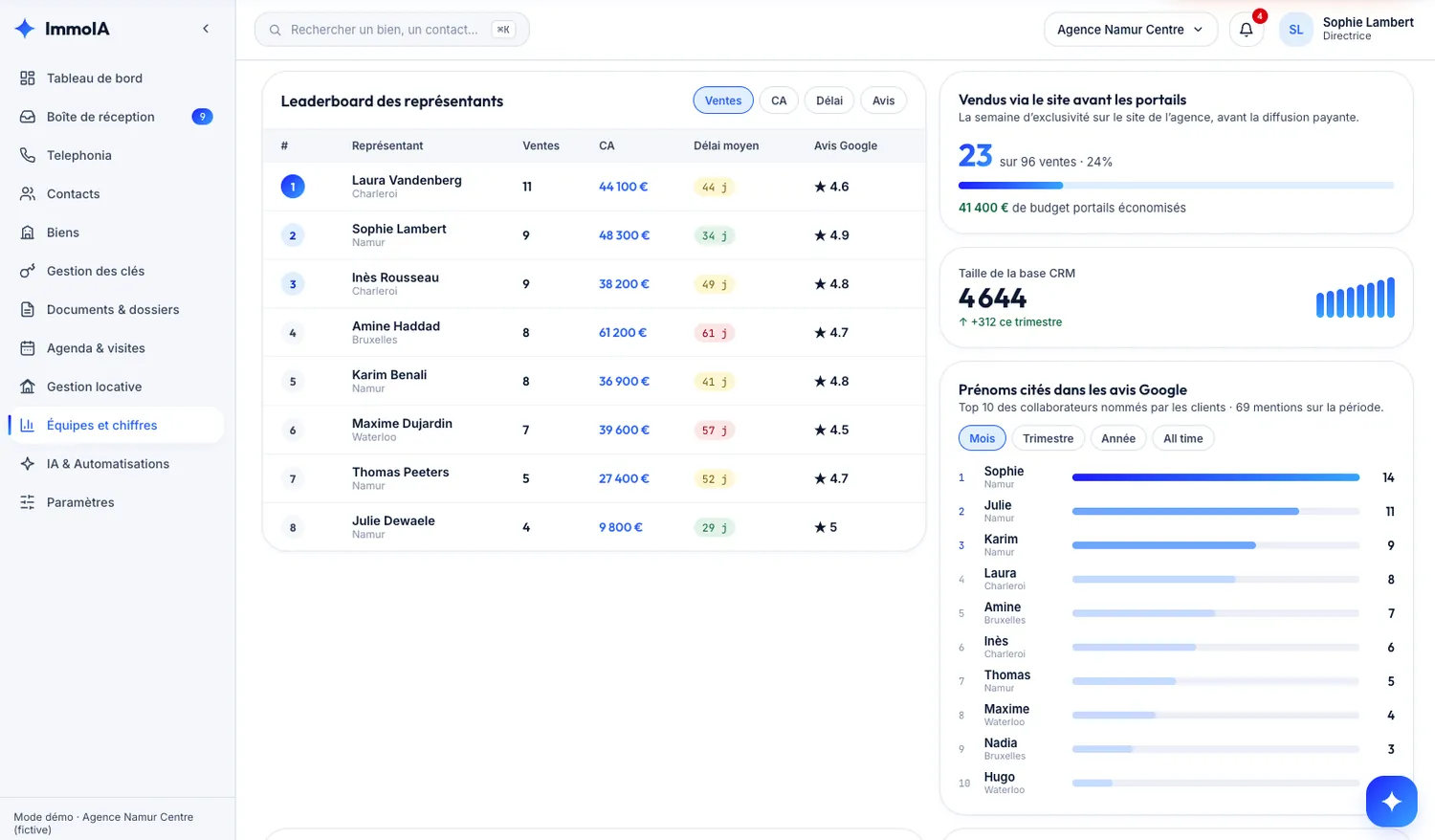This screenshot has width=1435, height=840.
Task: Switch leaderboard to the Délai pill
Action: coord(829,100)
